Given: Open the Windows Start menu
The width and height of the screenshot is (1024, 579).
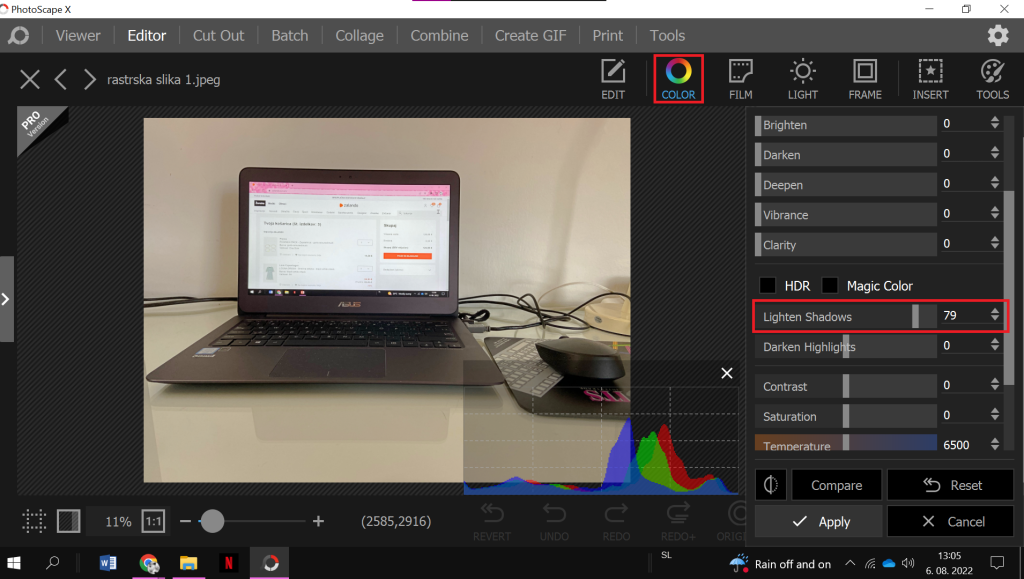Looking at the screenshot, I should [14, 563].
